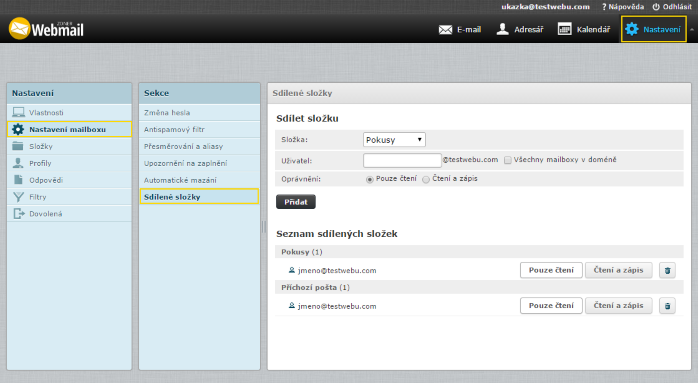Viewport: 698px width, 383px height.
Task: Open Kalendář calendar icon
Action: pos(564,29)
